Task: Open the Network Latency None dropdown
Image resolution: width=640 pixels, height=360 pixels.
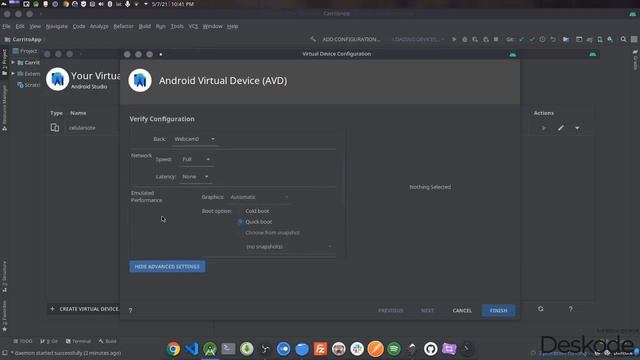Action: 195,177
